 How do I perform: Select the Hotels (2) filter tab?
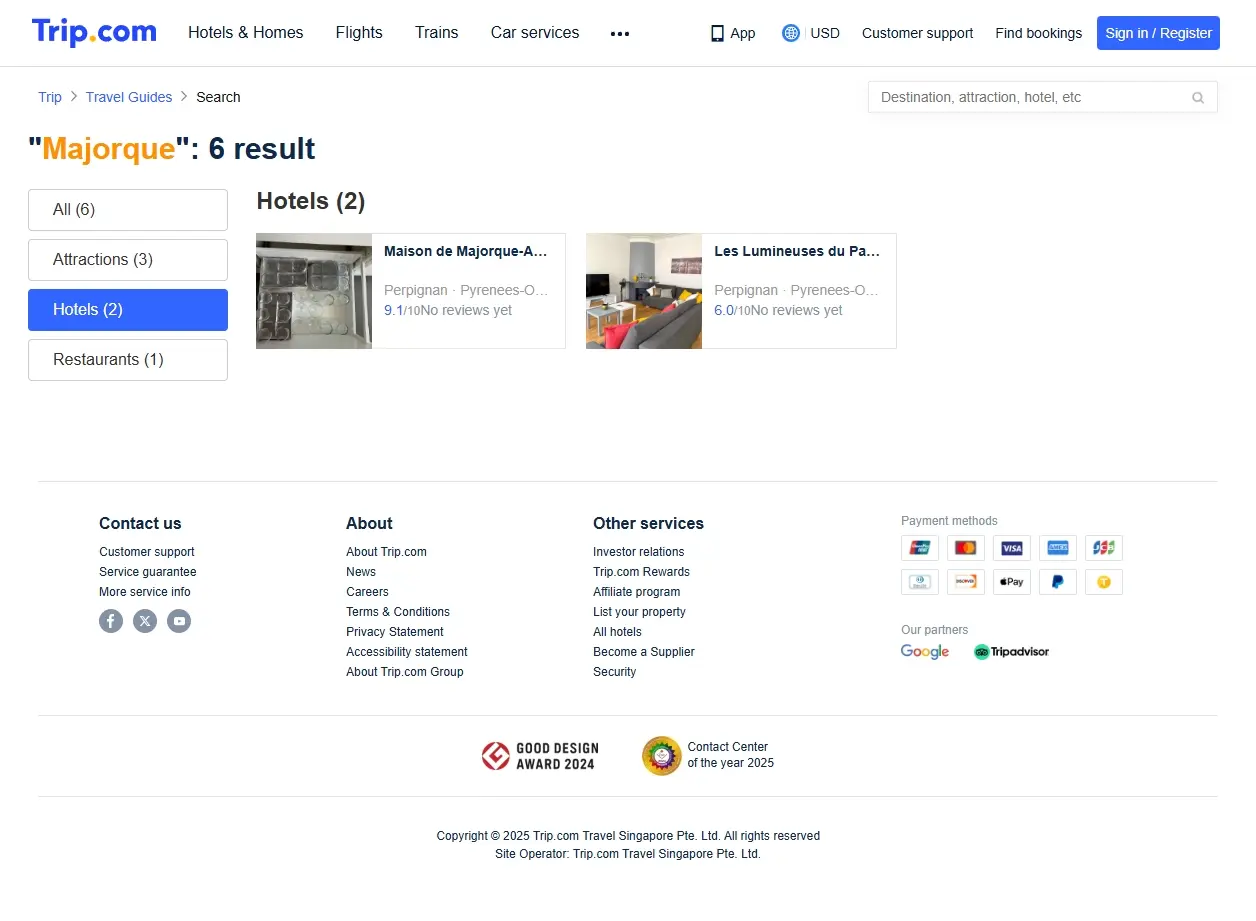pos(128,310)
